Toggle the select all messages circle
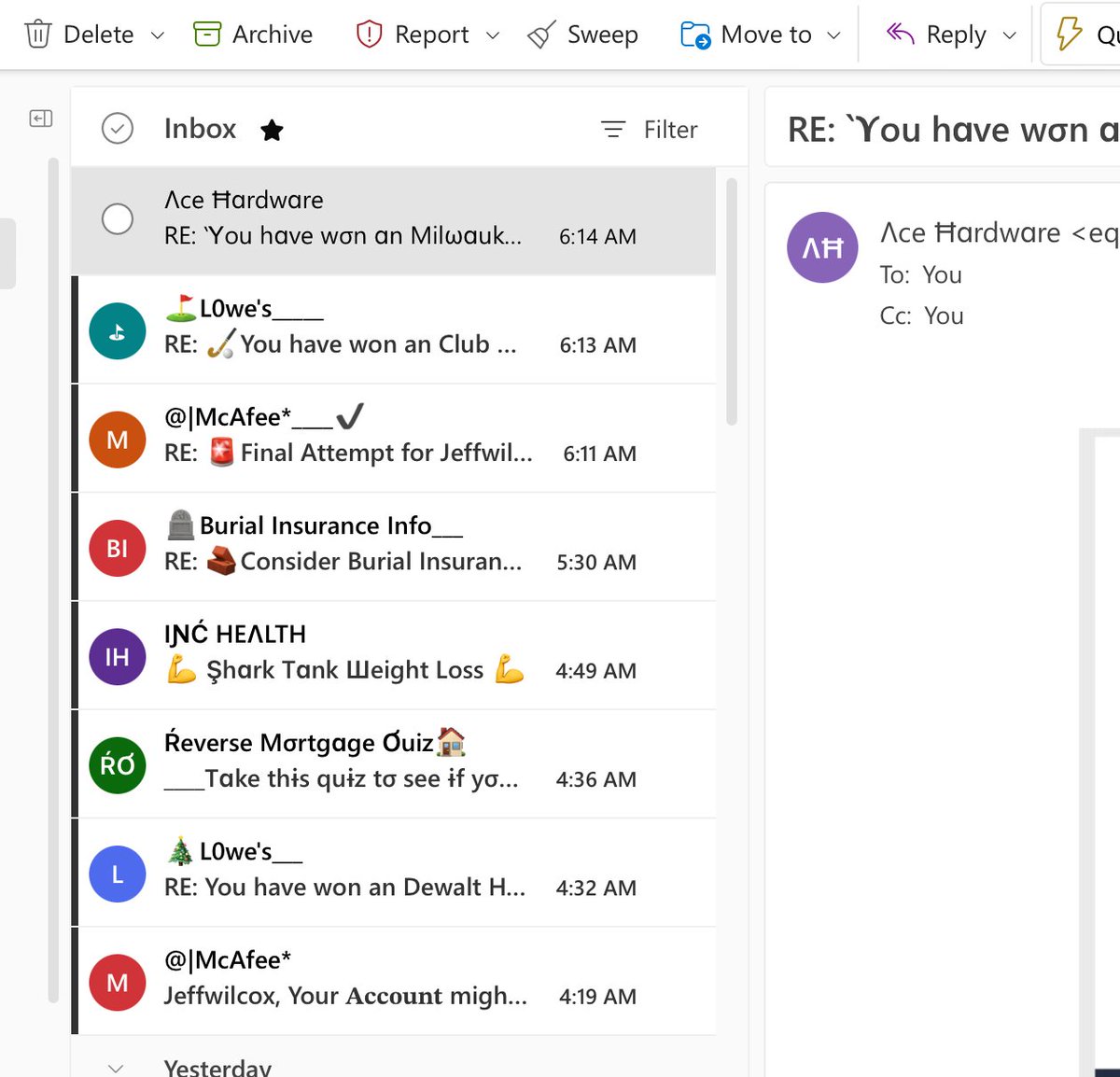Screen dimensions: 1120x1077 (x=118, y=129)
